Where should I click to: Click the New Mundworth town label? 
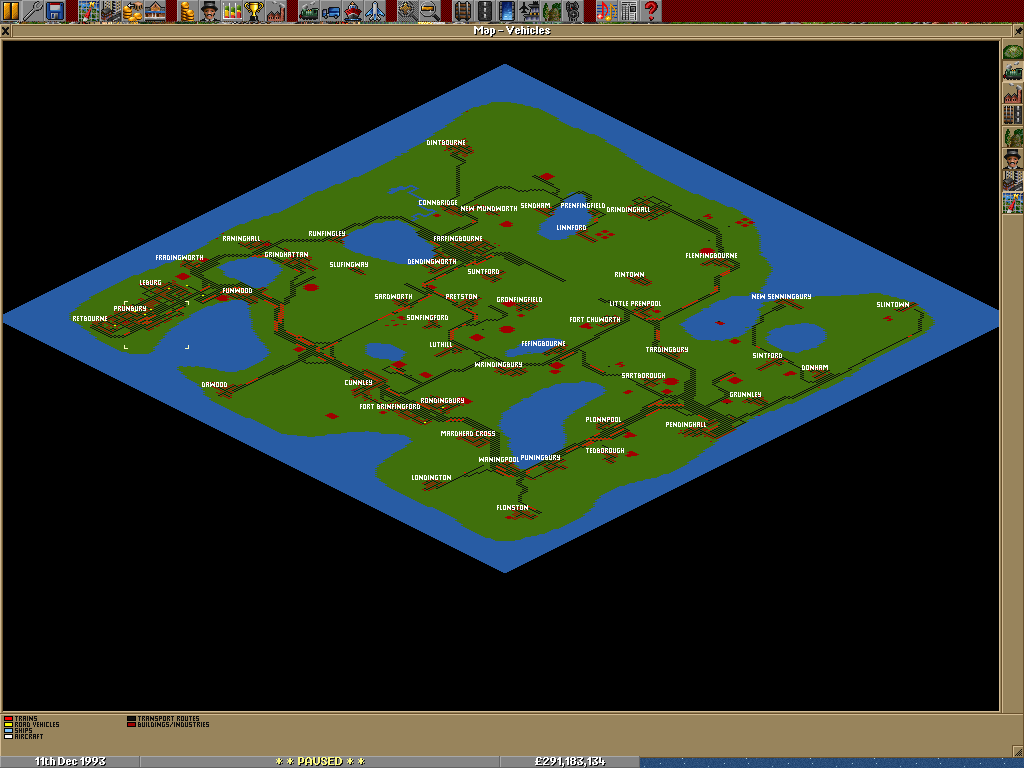click(x=489, y=209)
